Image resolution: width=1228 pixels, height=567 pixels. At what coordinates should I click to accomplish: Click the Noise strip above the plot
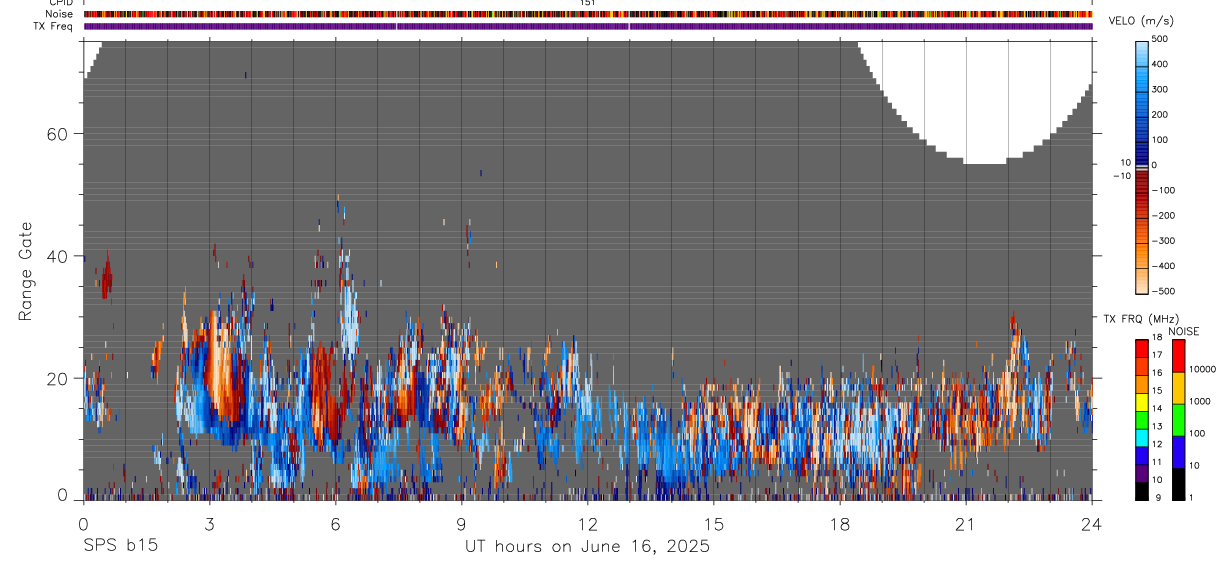click(588, 15)
